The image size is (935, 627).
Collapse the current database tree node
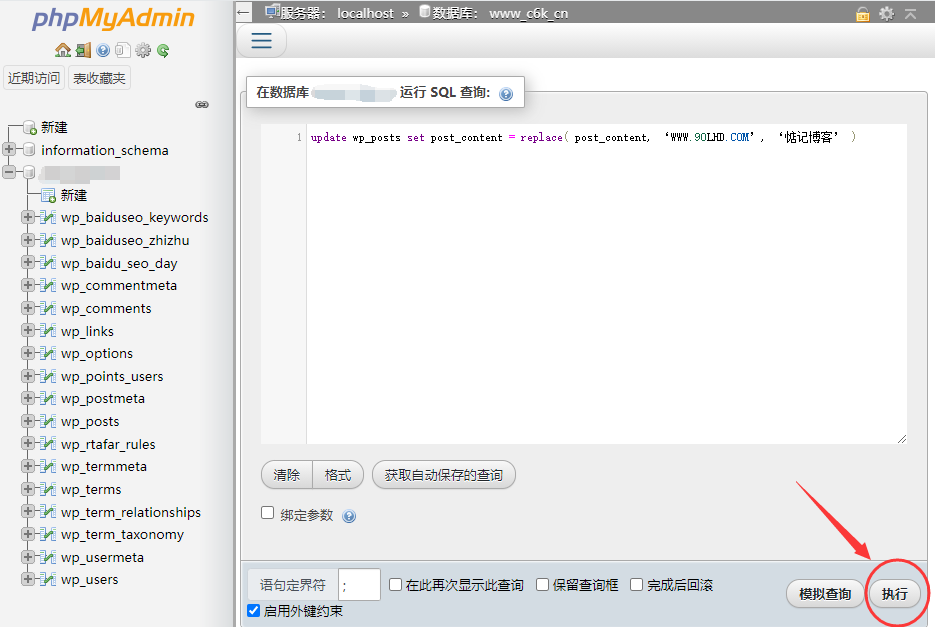point(9,172)
